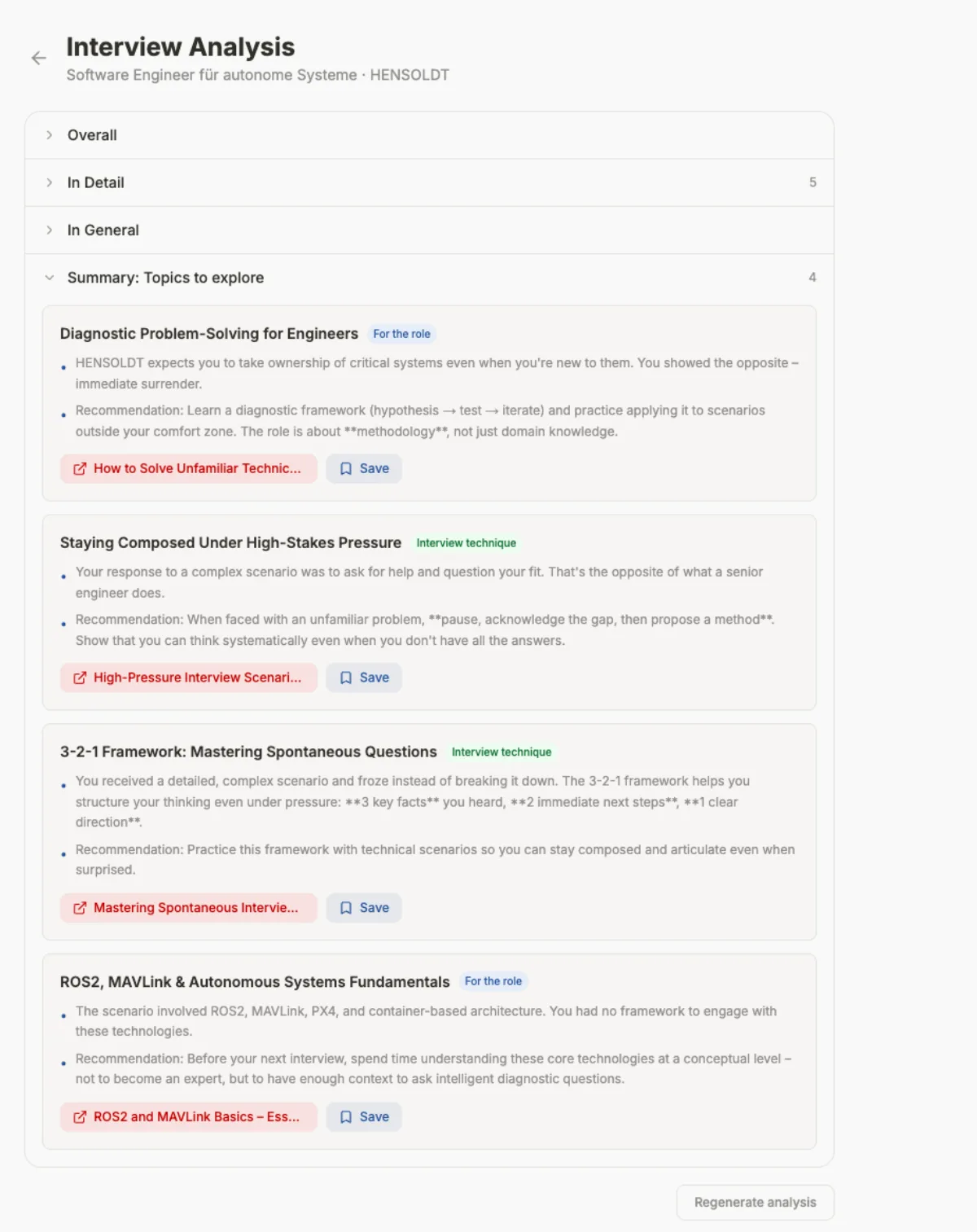The height and width of the screenshot is (1232, 977).
Task: Click 'For the role' tag beside ROS2, MAVLink
Action: 493,981
